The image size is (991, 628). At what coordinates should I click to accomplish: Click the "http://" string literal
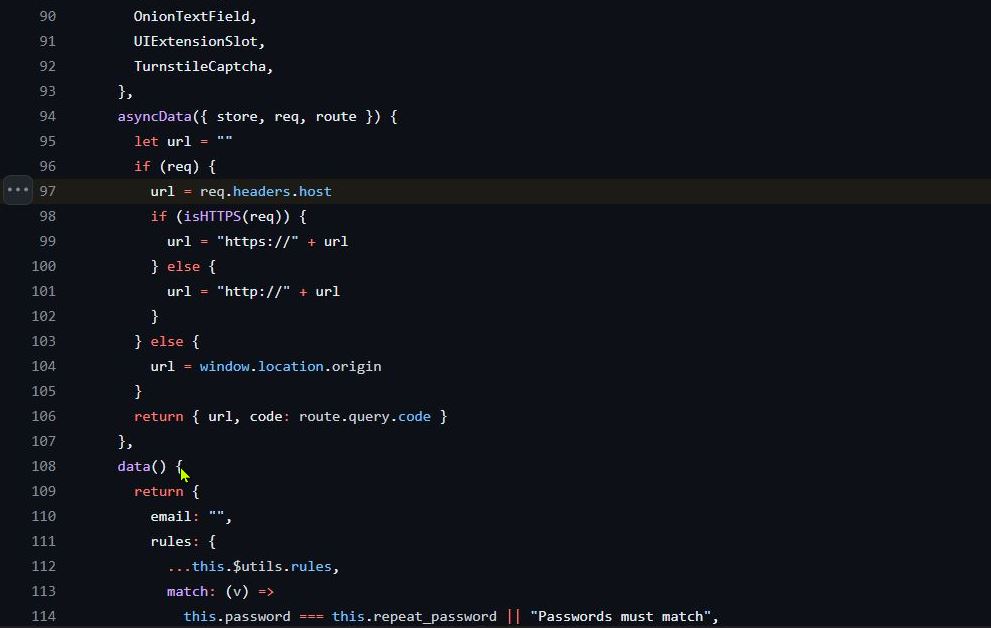pos(253,291)
